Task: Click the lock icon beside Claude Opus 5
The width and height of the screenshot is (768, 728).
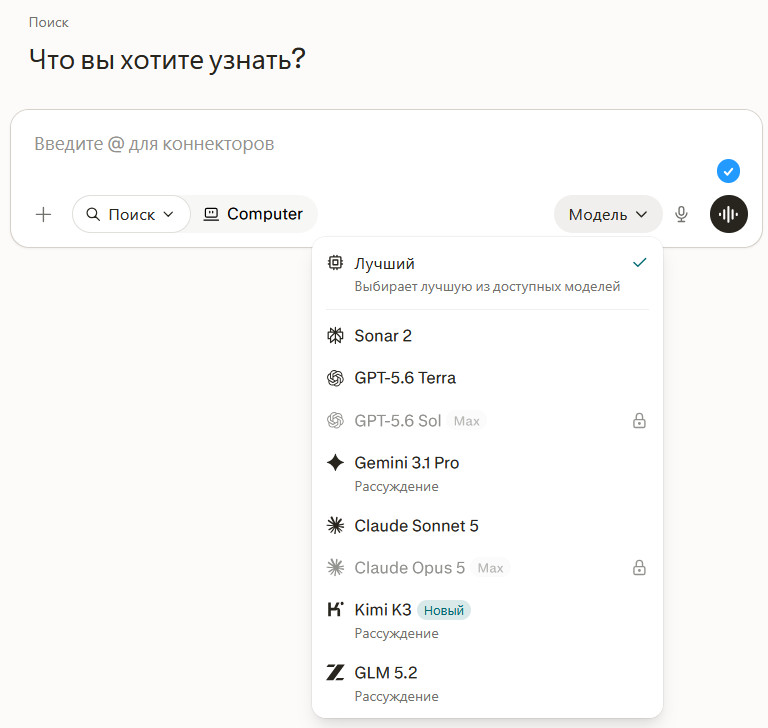Action: (x=639, y=567)
